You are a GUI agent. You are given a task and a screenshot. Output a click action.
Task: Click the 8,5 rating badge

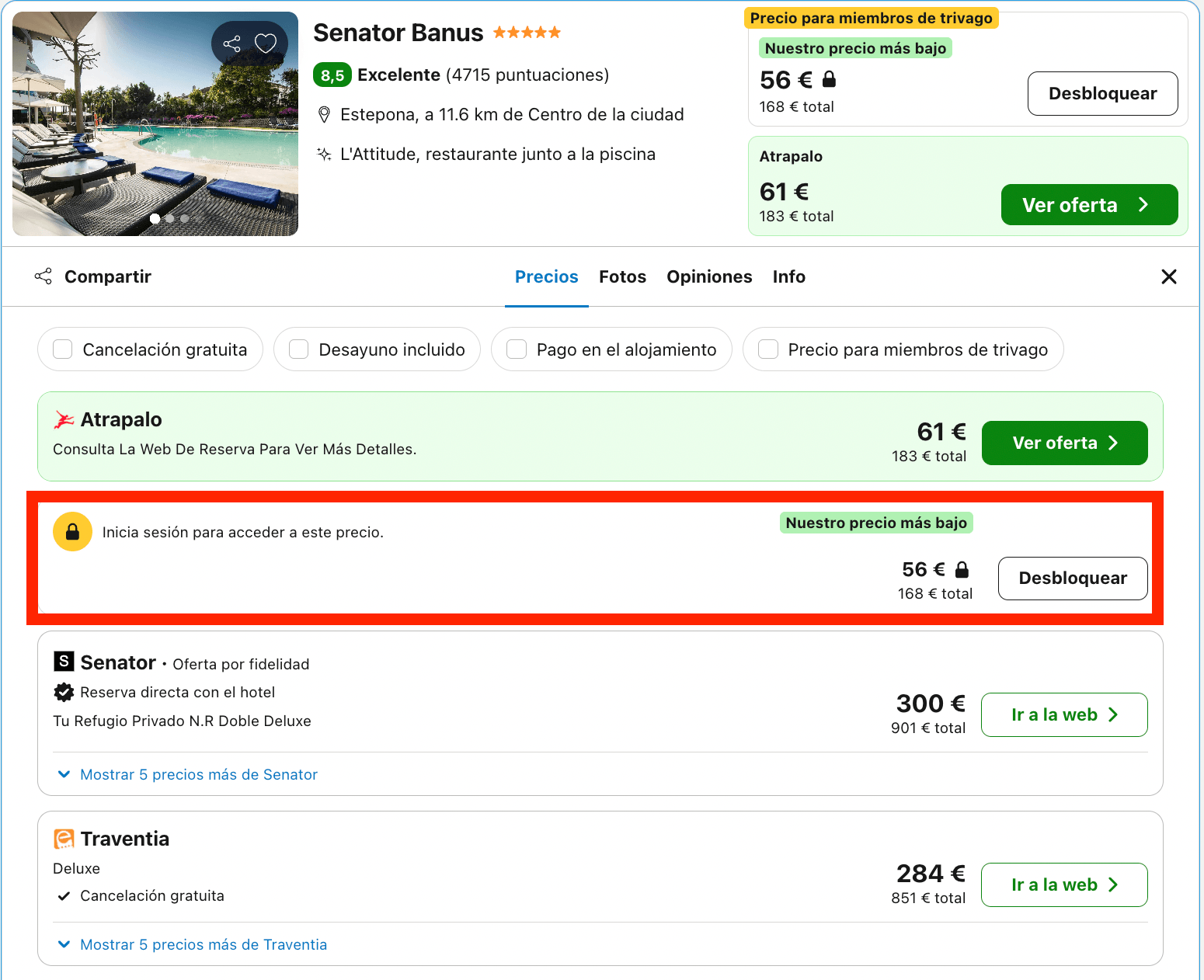point(332,75)
